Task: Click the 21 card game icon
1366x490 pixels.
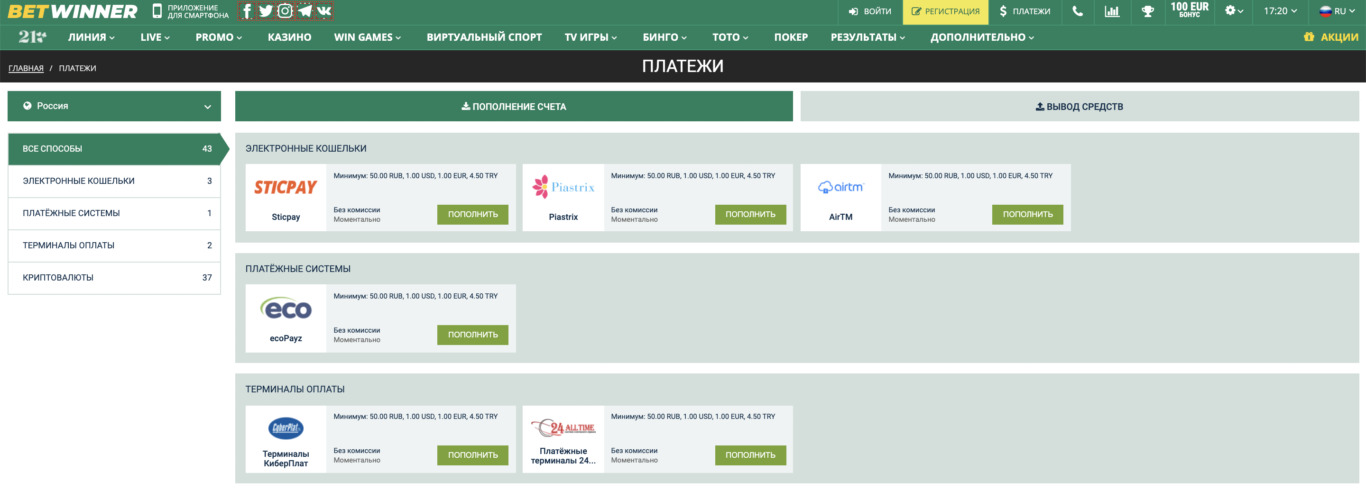Action: 32,37
